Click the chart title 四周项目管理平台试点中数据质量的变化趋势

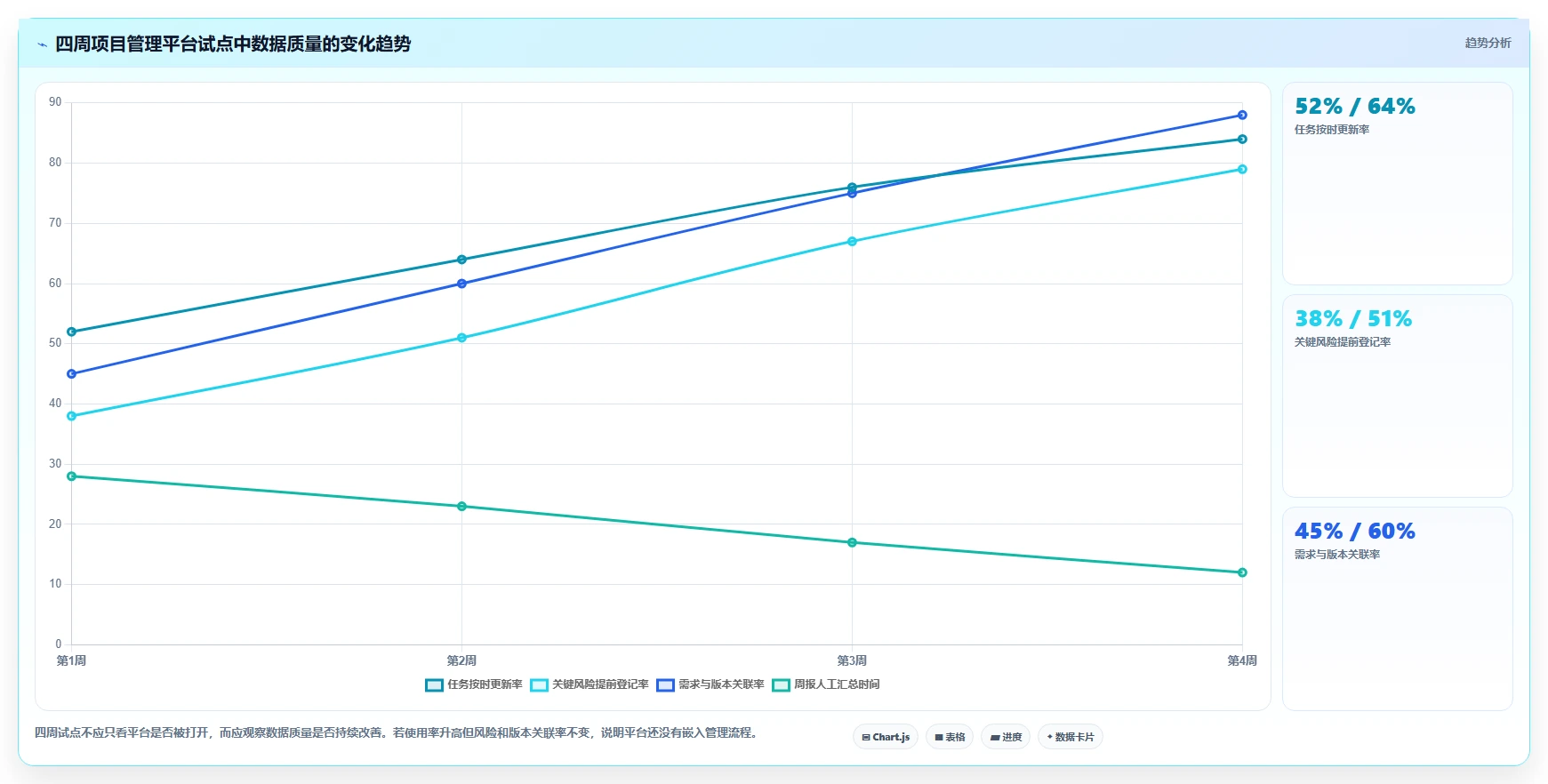point(233,44)
